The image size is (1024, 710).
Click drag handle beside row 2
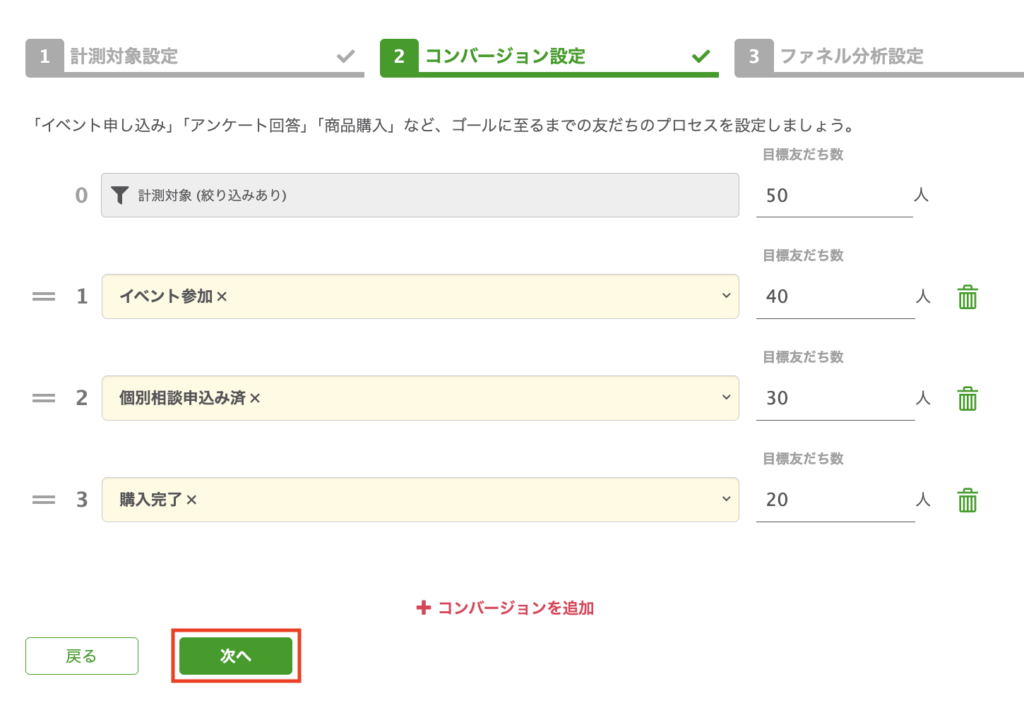(43, 398)
